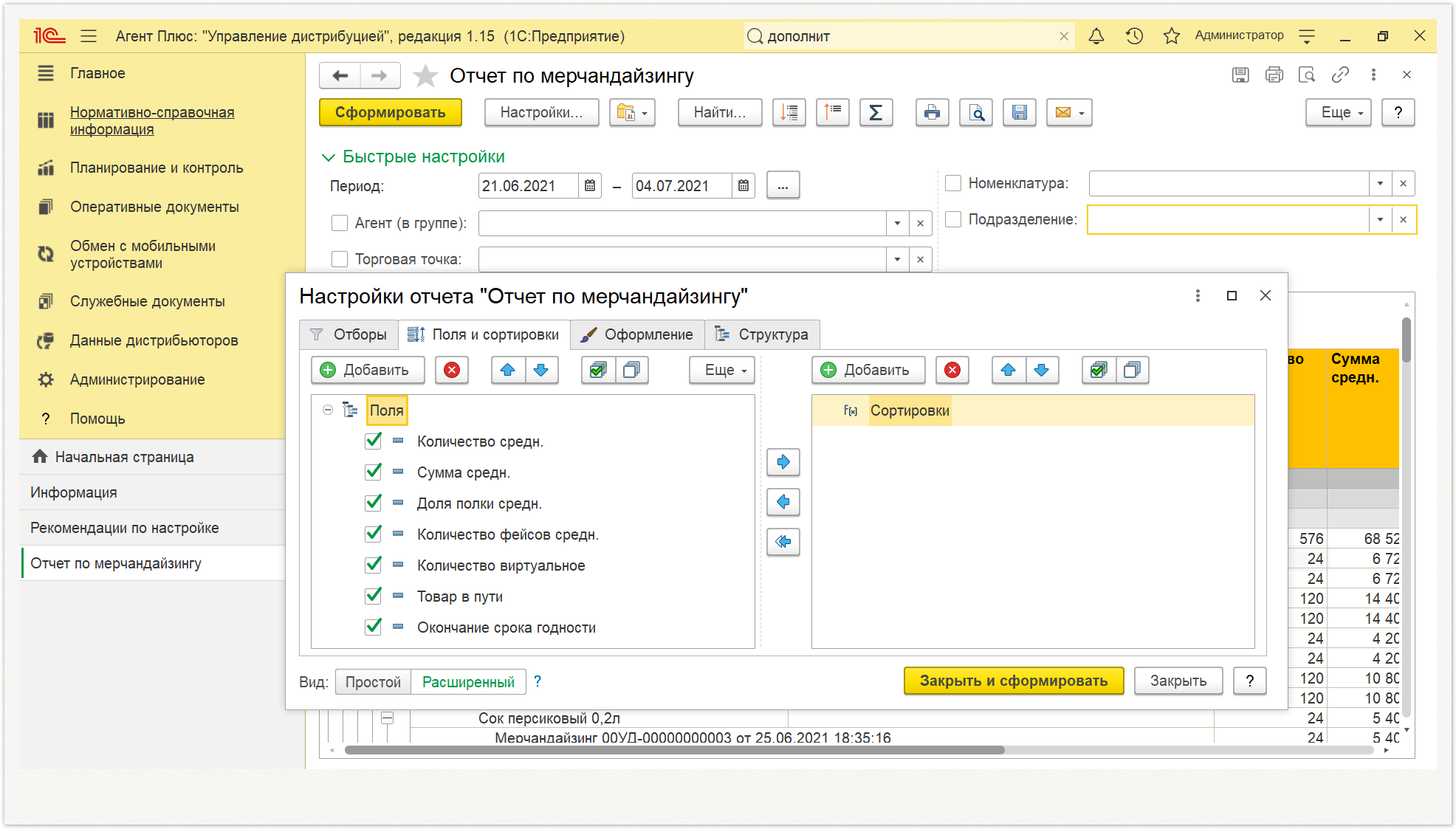The image size is (1456, 829).
Task: Click Сформировать button
Action: 391,112
